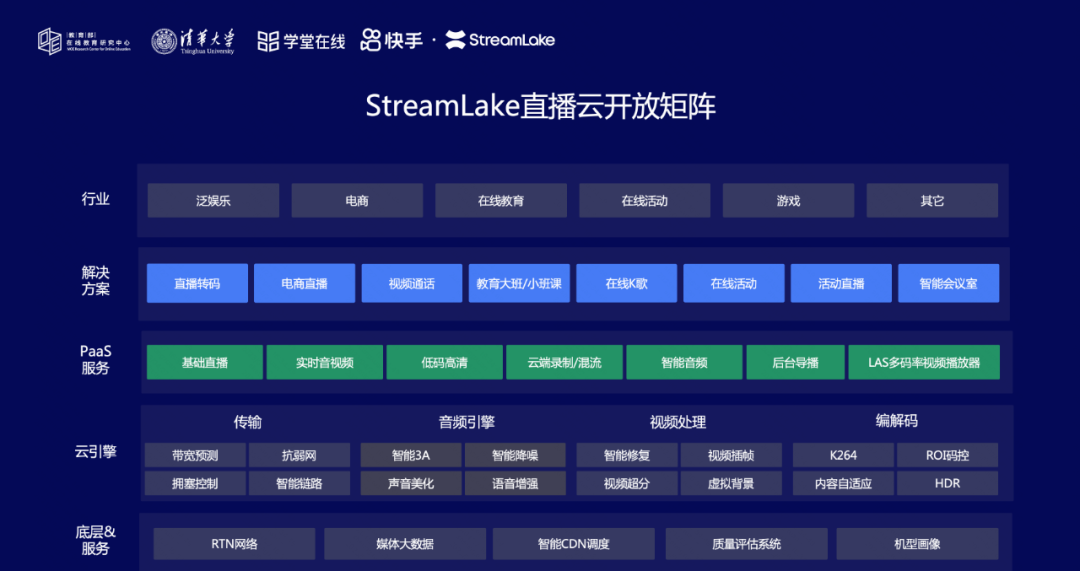This screenshot has height=571, width=1080.
Task: Click the green 云端录制/混流 PaaS box
Action: pos(564,362)
